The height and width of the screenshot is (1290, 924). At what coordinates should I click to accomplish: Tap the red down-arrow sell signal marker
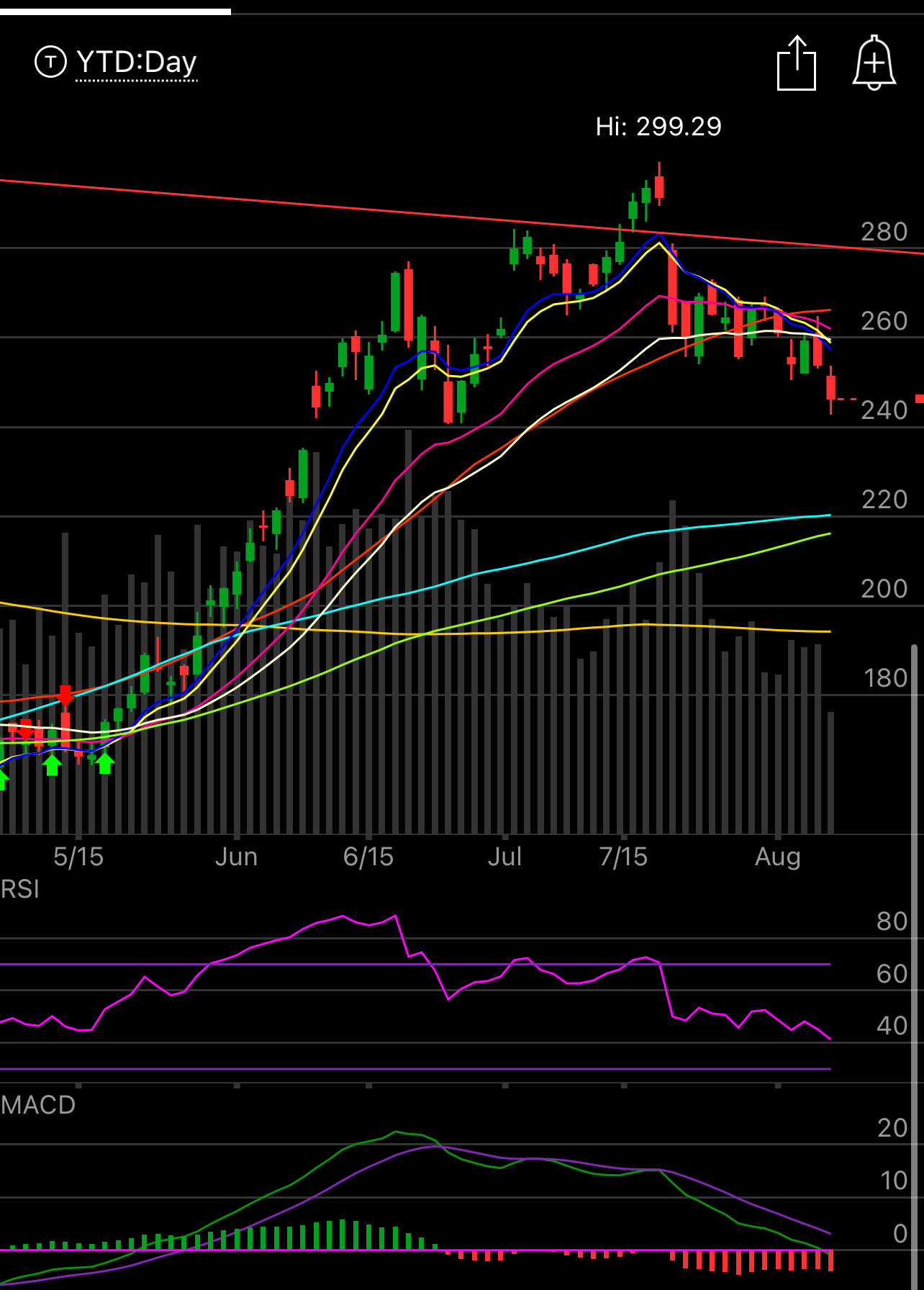point(65,695)
